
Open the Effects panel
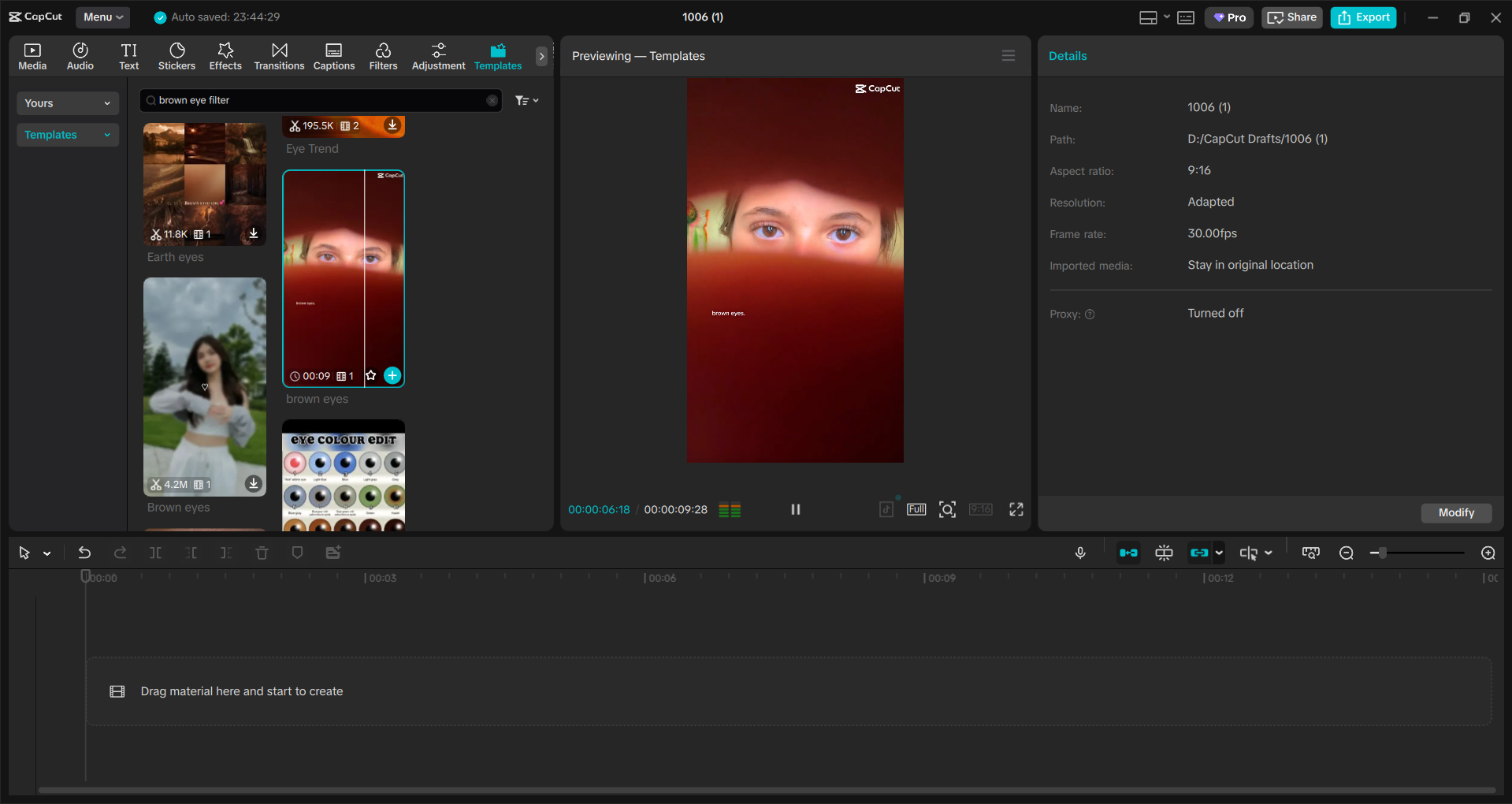(225, 55)
